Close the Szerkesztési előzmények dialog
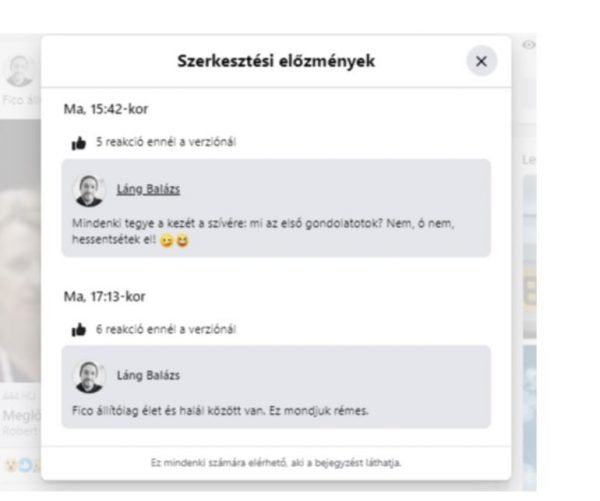Screen dimensions: 600x501 (481, 61)
